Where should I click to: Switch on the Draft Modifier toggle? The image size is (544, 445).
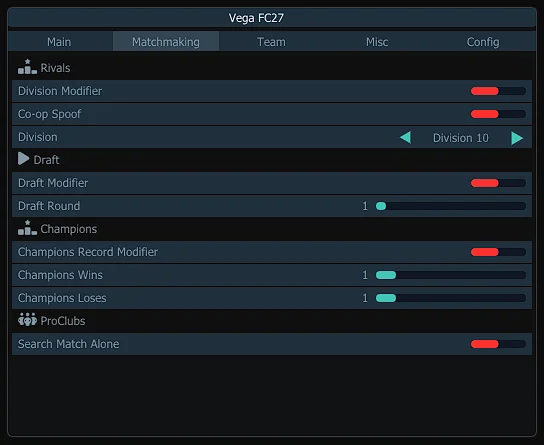point(498,183)
